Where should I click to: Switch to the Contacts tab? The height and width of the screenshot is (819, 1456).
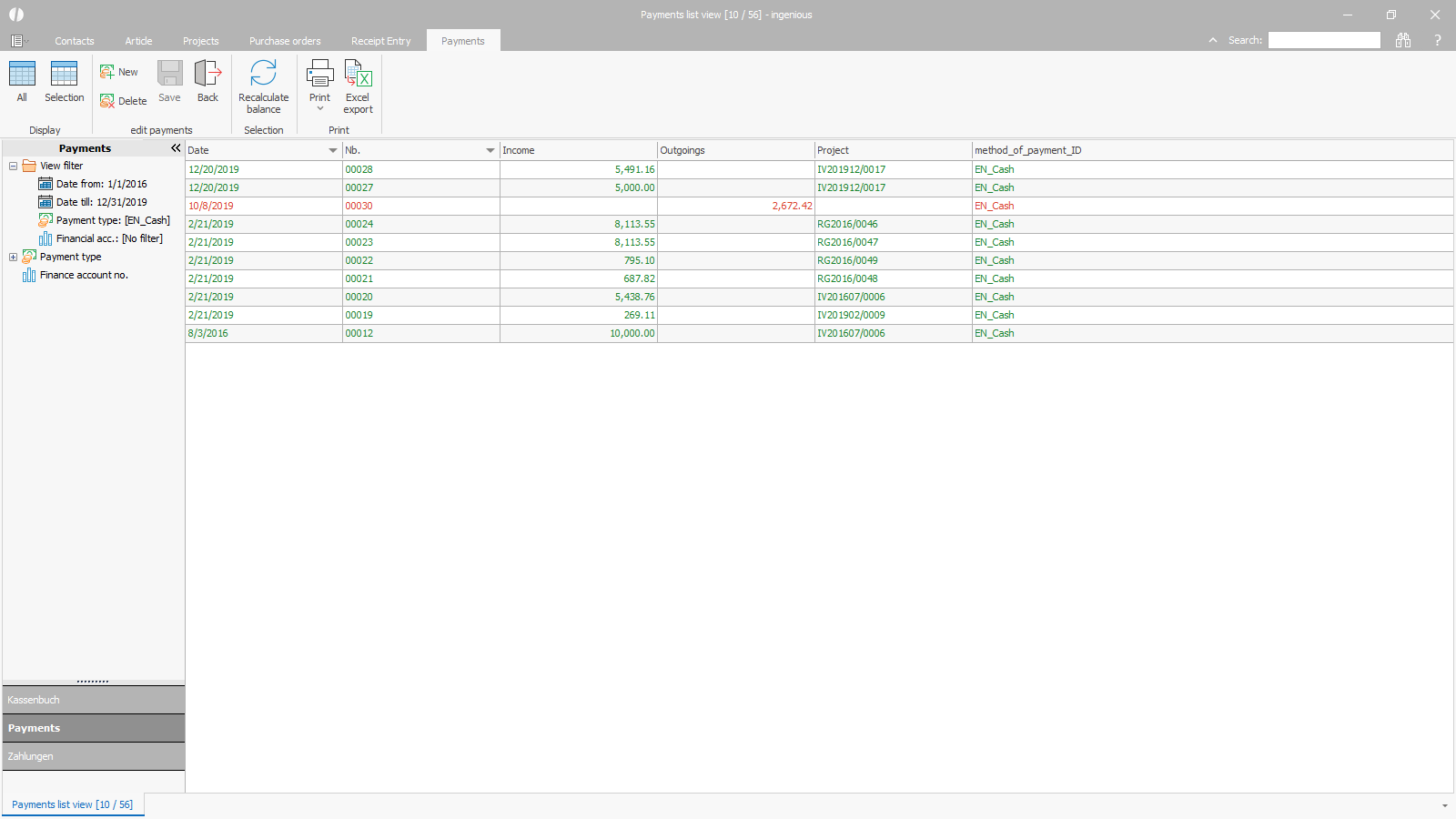[74, 41]
